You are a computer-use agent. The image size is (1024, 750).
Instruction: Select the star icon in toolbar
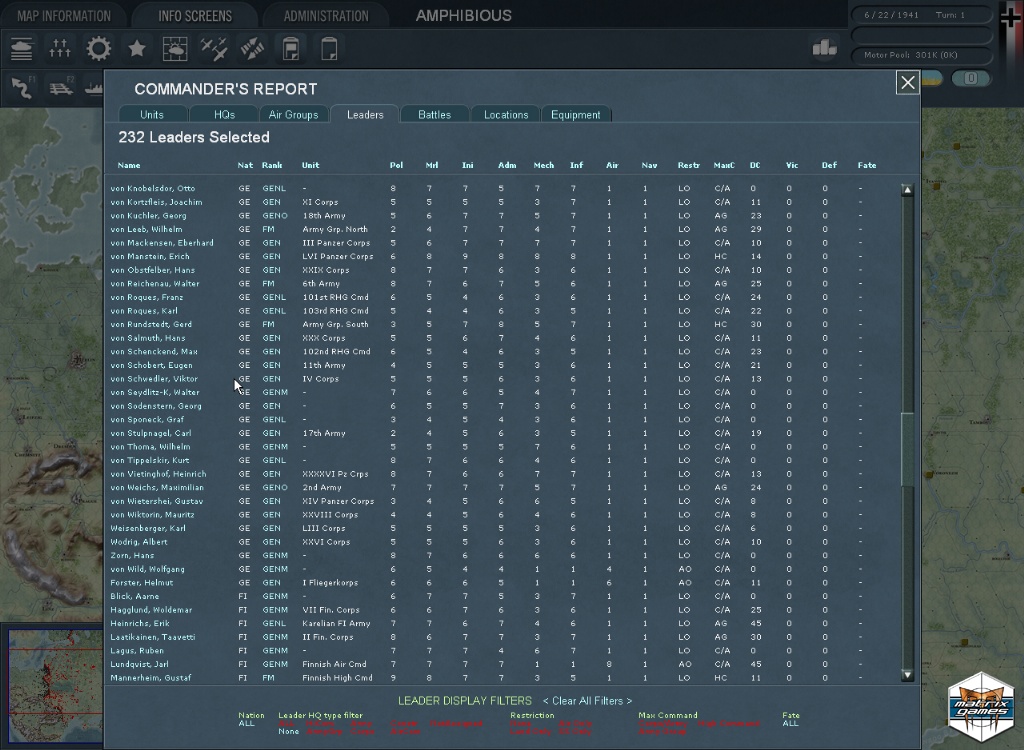137,48
